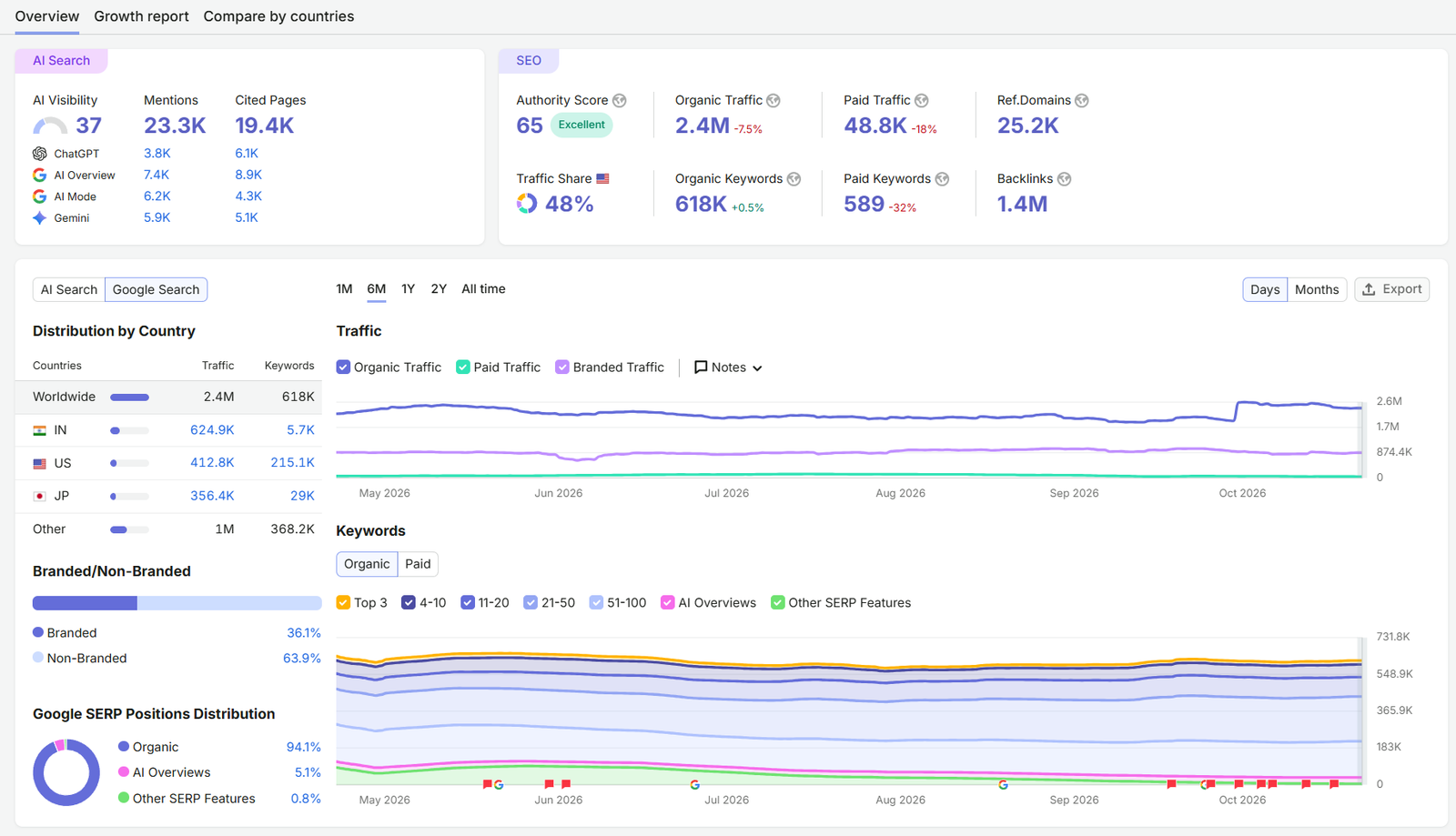Toggle the Top 3 keywords checkbox
The height and width of the screenshot is (836, 1456).
tap(343, 602)
